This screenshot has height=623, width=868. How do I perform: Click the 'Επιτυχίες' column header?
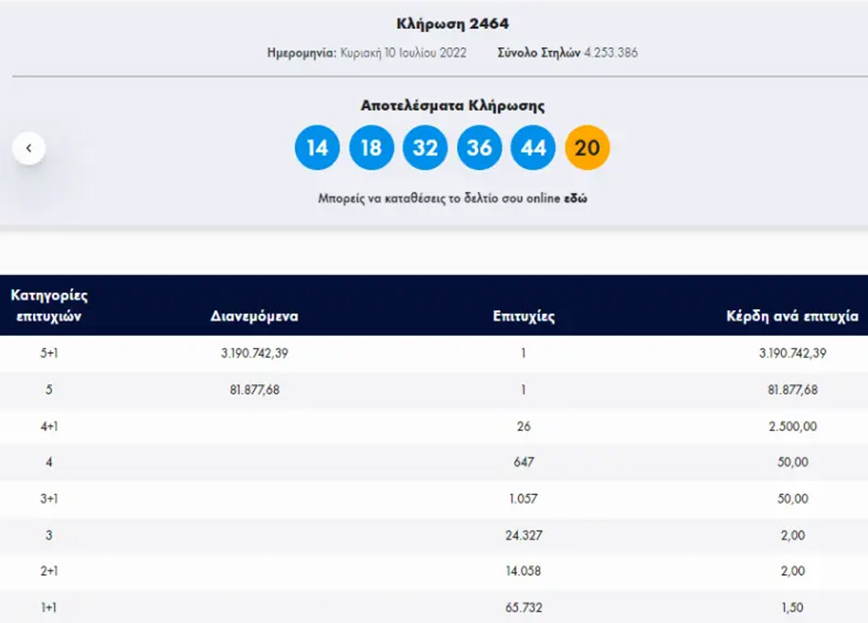click(523, 316)
